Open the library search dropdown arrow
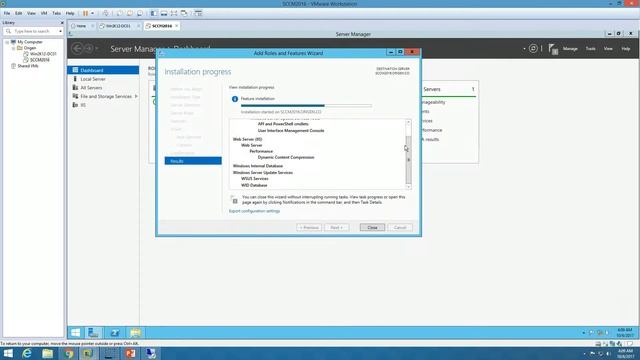Screen dimensions: 640x360 tap(60, 31)
